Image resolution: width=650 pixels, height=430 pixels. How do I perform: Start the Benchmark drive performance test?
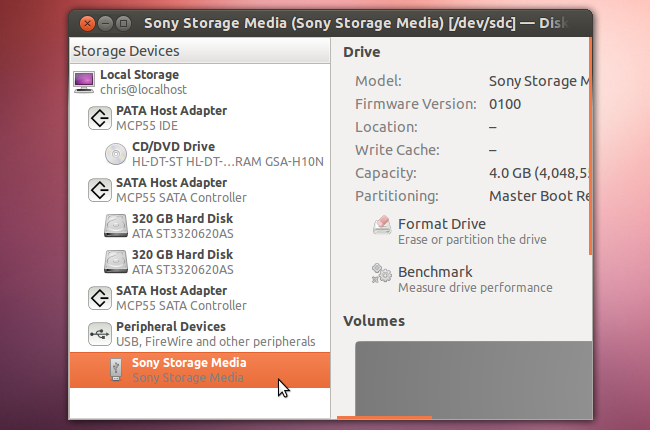tap(435, 272)
